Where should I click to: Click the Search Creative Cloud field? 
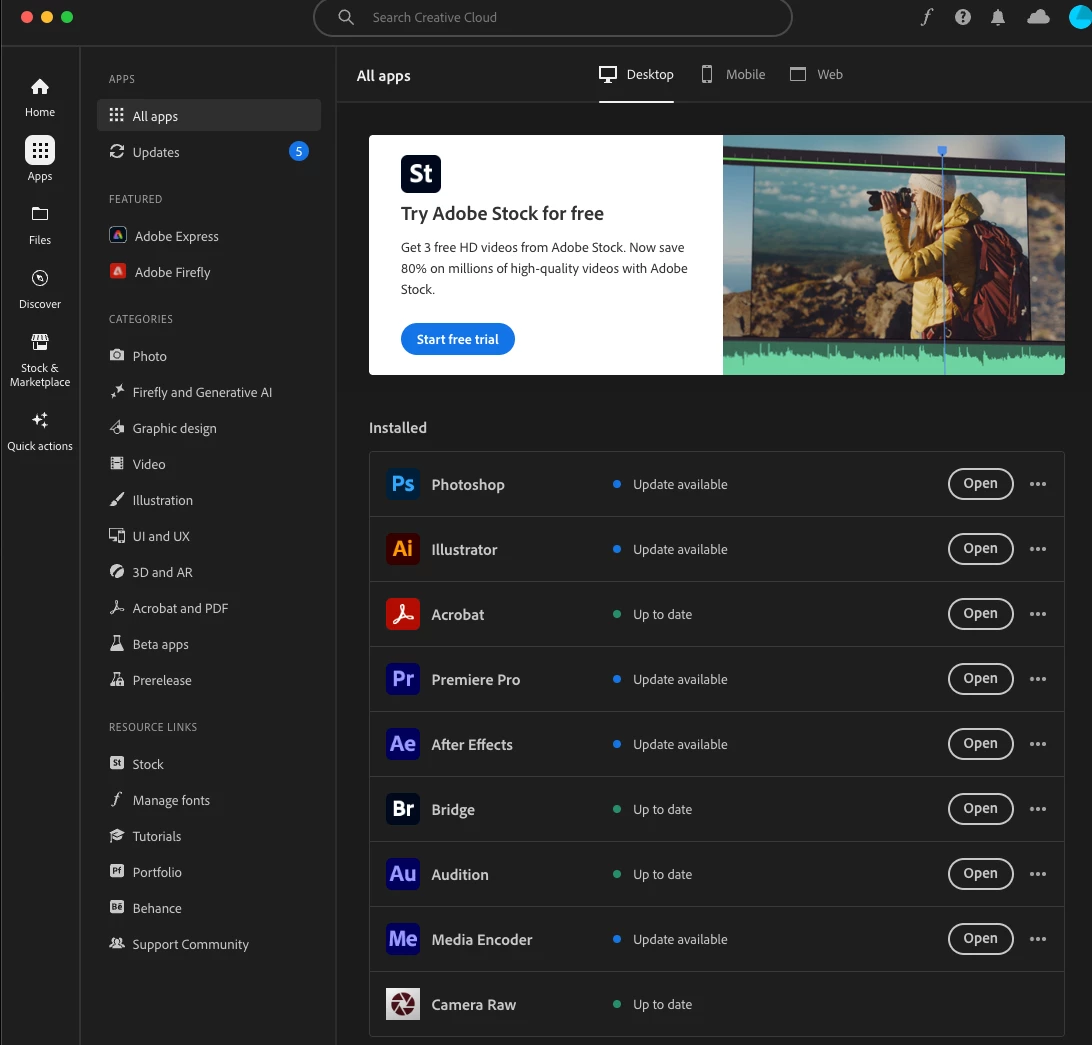coord(552,17)
